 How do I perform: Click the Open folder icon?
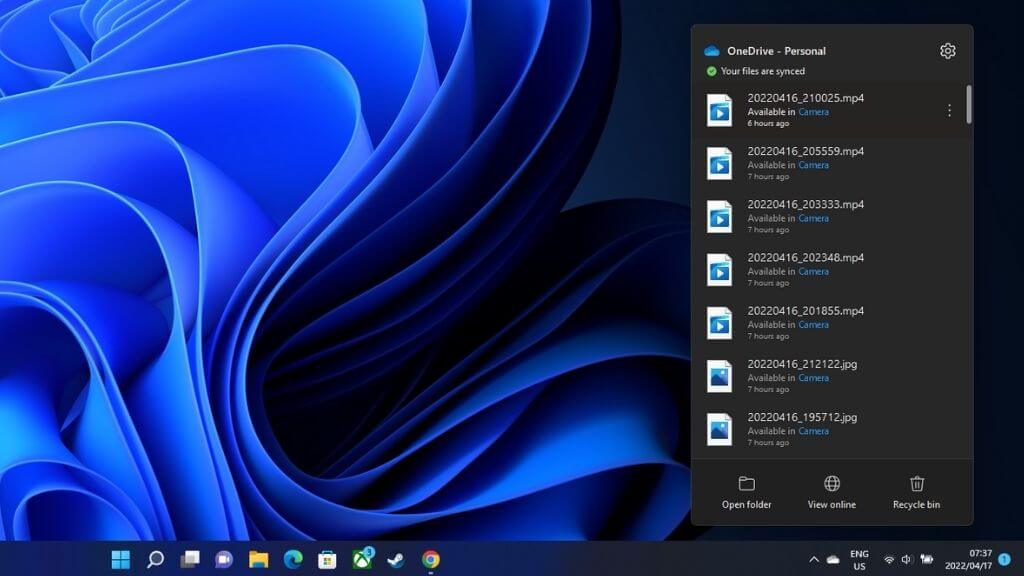click(x=746, y=484)
